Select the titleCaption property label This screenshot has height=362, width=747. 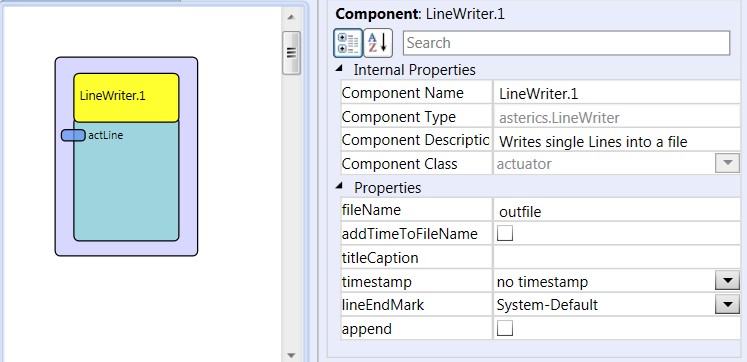point(380,258)
